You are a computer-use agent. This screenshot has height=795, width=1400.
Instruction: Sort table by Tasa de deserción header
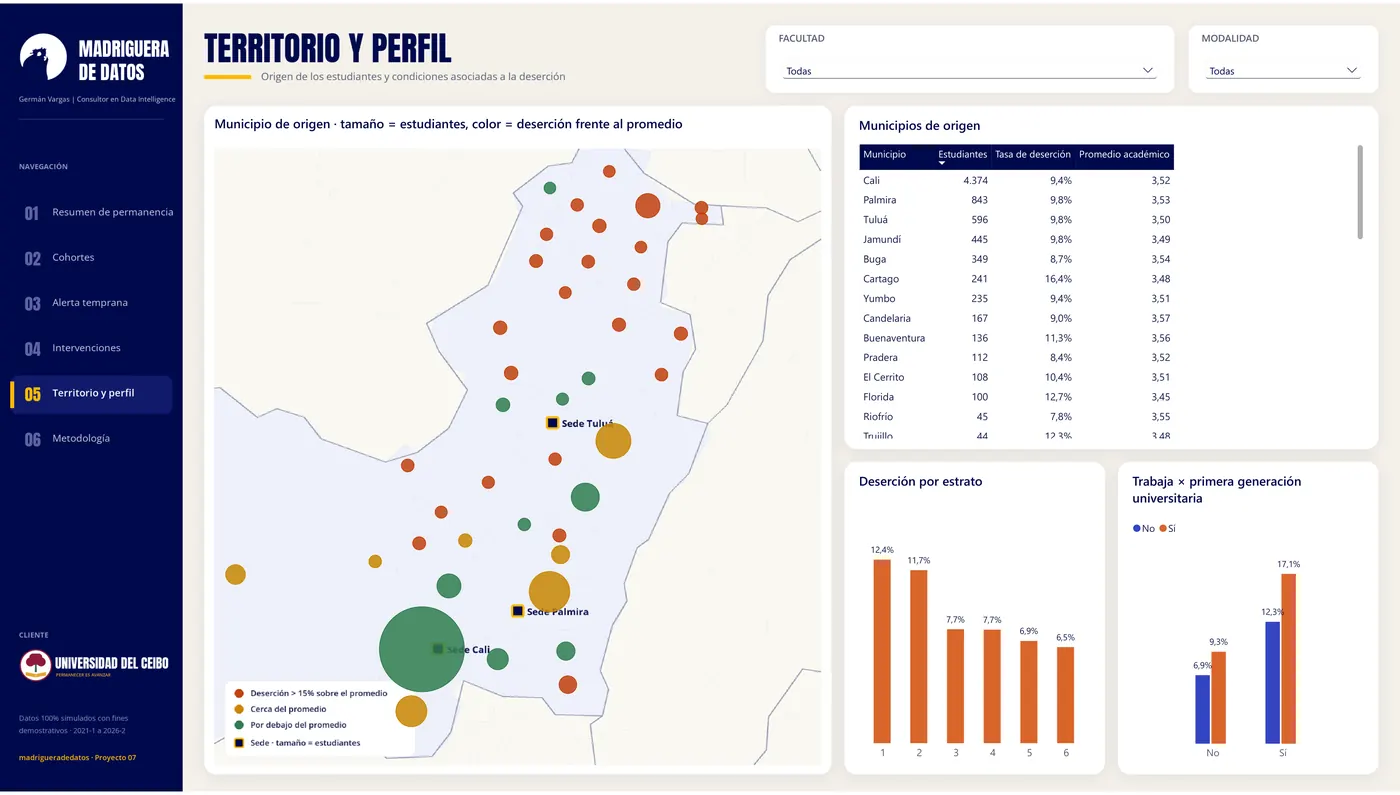coord(1033,155)
